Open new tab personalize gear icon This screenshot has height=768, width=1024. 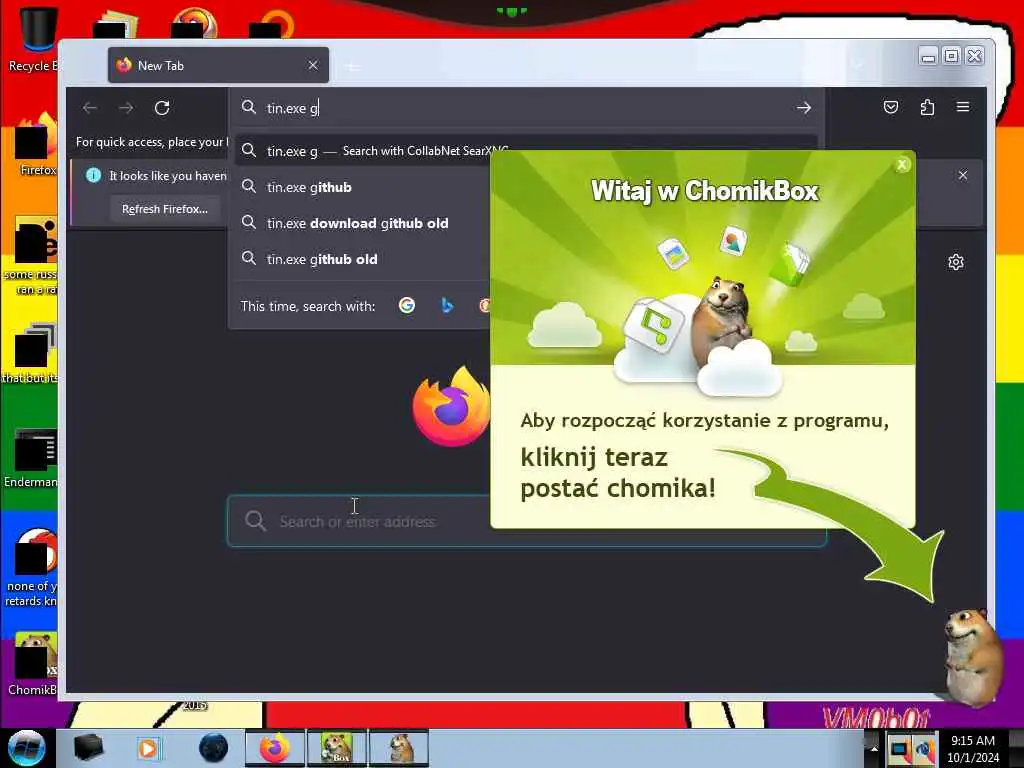[956, 263]
